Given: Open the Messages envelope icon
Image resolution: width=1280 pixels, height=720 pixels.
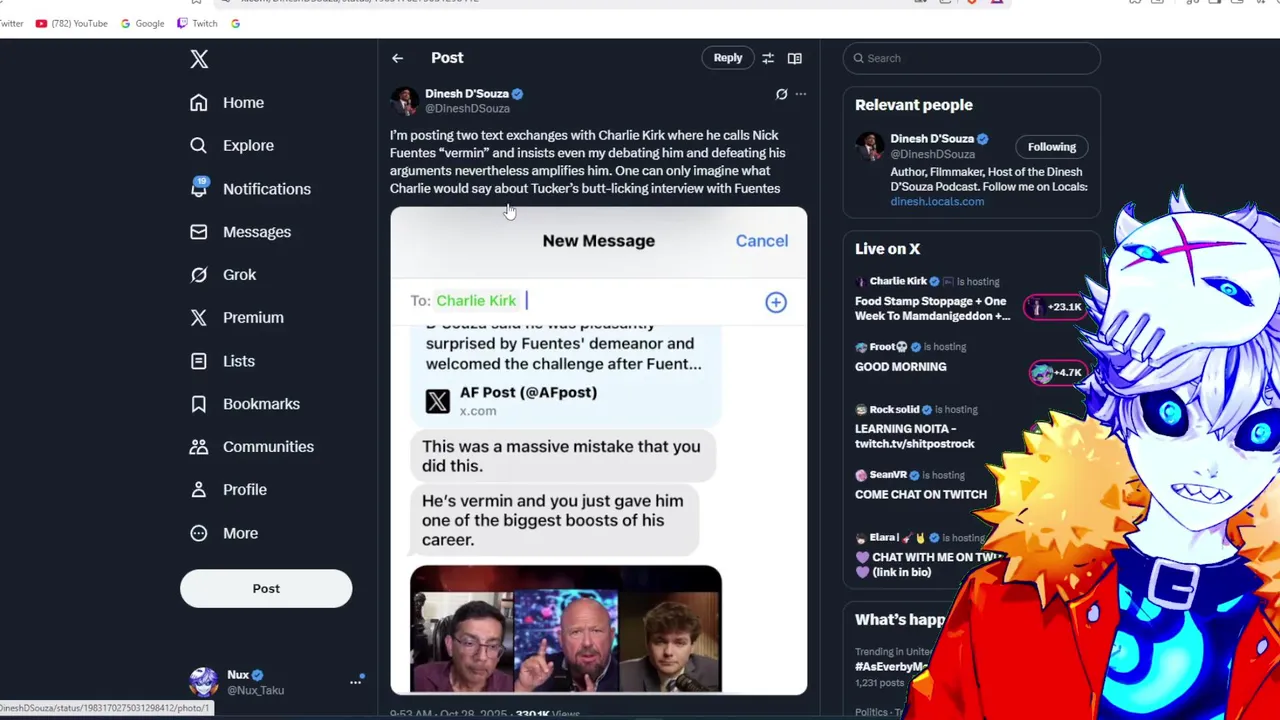Looking at the screenshot, I should (199, 232).
